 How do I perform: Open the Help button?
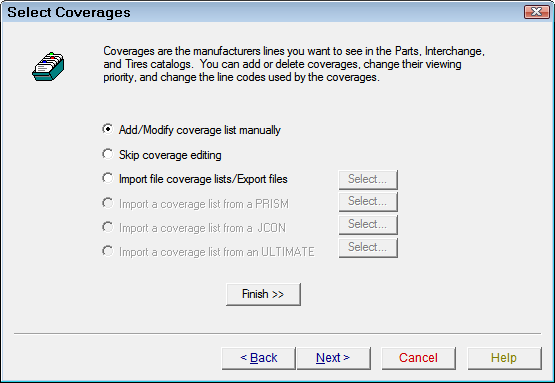click(x=504, y=358)
